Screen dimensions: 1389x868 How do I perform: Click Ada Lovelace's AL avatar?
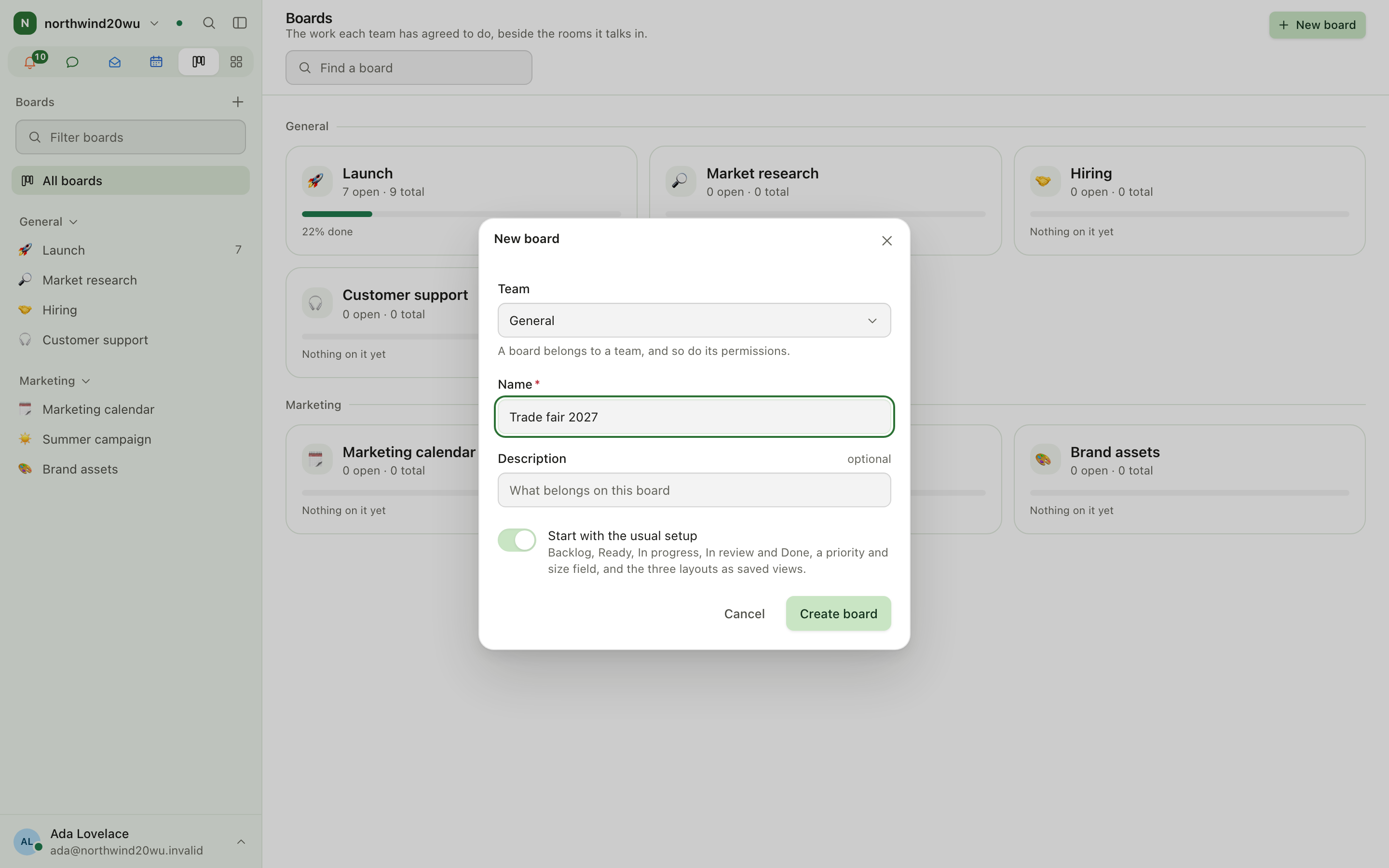(x=27, y=841)
